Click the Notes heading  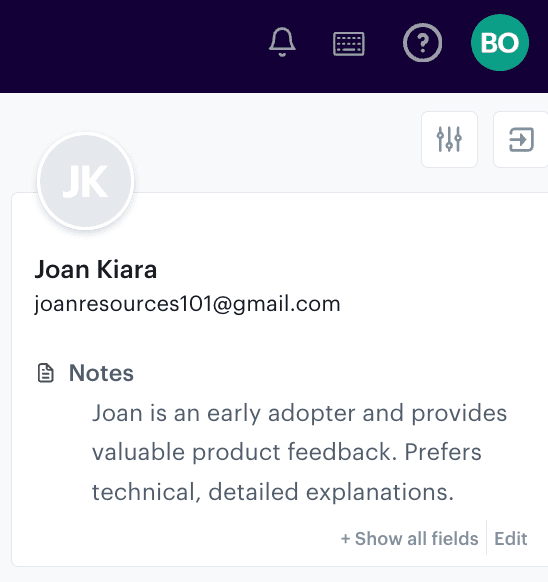coord(101,373)
